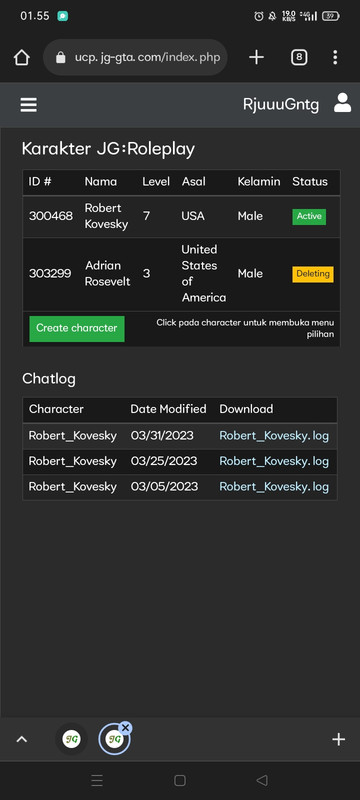Download the 03/25/2023 Robert_Kovesky.log
The image size is (360, 800).
point(274,461)
